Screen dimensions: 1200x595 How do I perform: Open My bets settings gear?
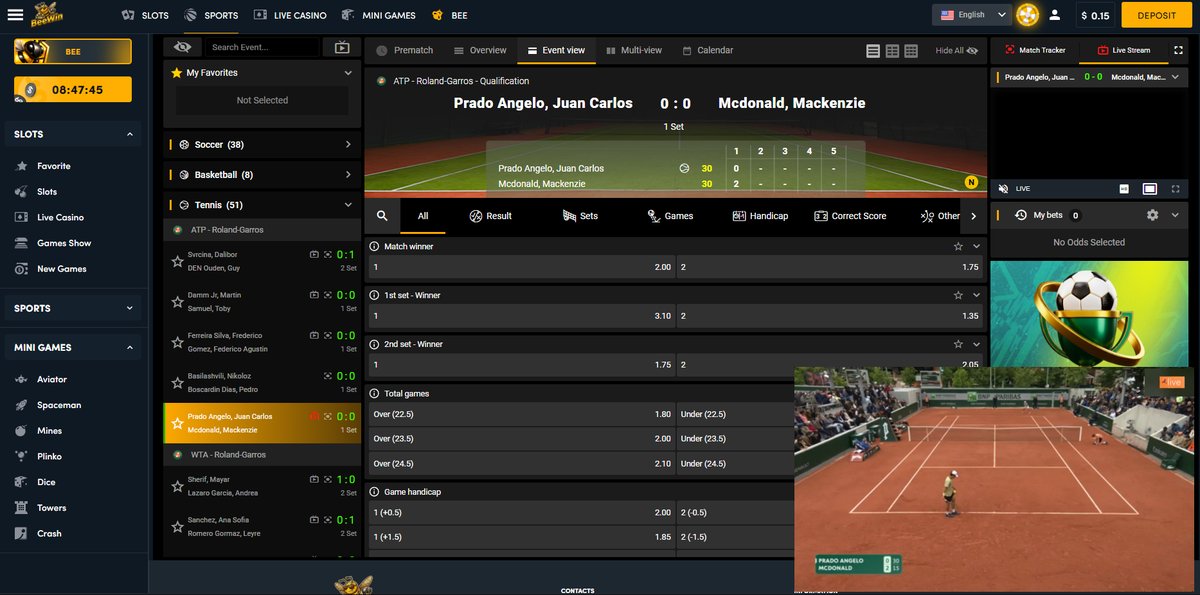tap(1152, 215)
